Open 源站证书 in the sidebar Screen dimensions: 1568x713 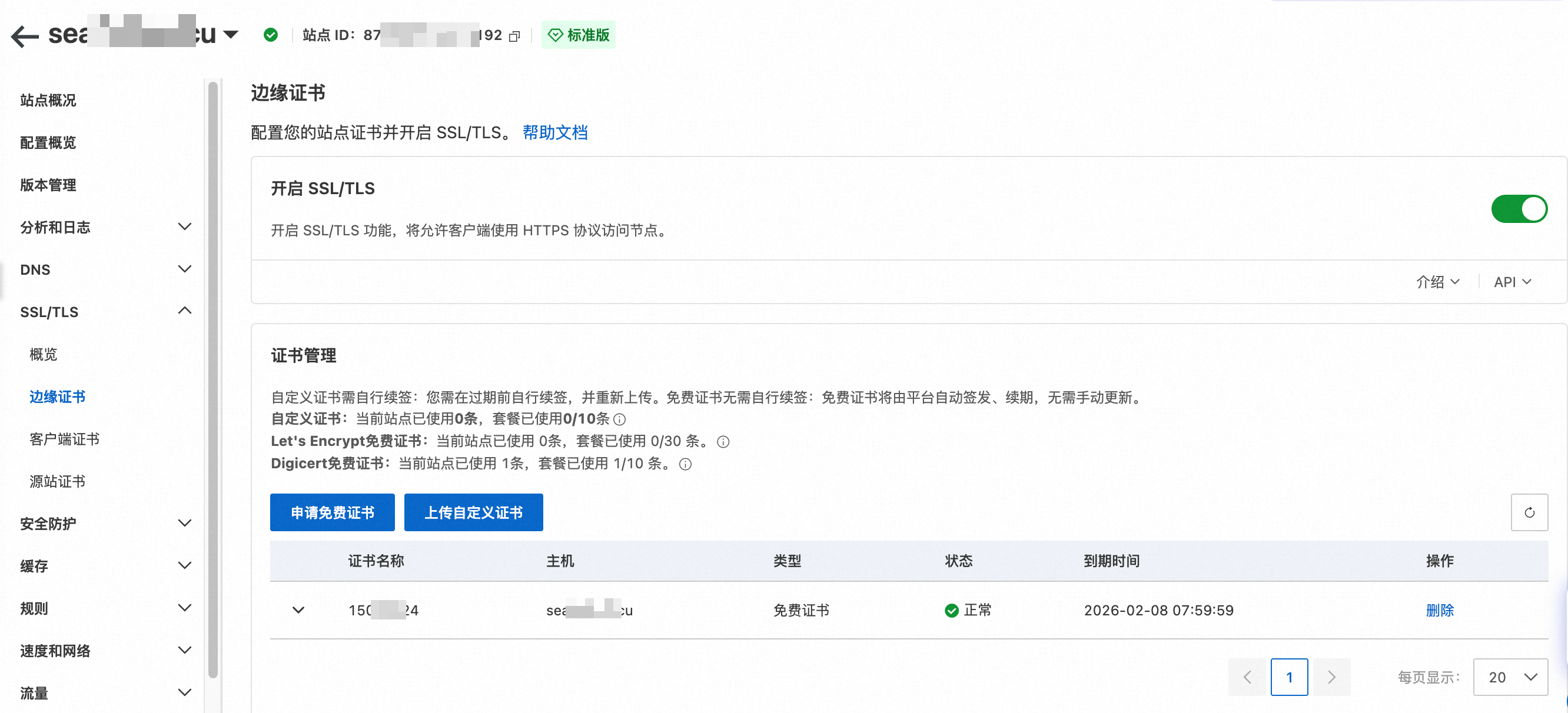pyautogui.click(x=57, y=481)
